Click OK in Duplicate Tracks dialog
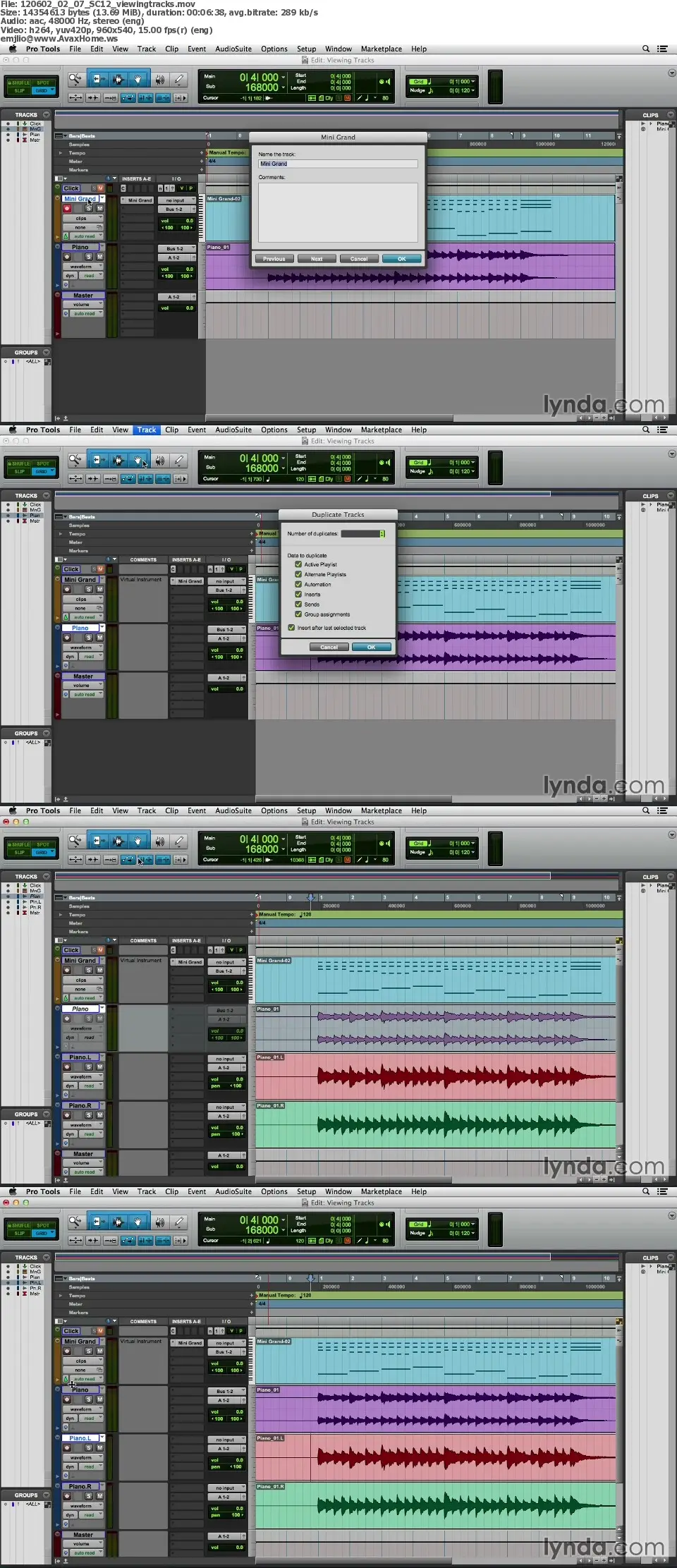Screen dimensions: 677x1568 [372, 647]
